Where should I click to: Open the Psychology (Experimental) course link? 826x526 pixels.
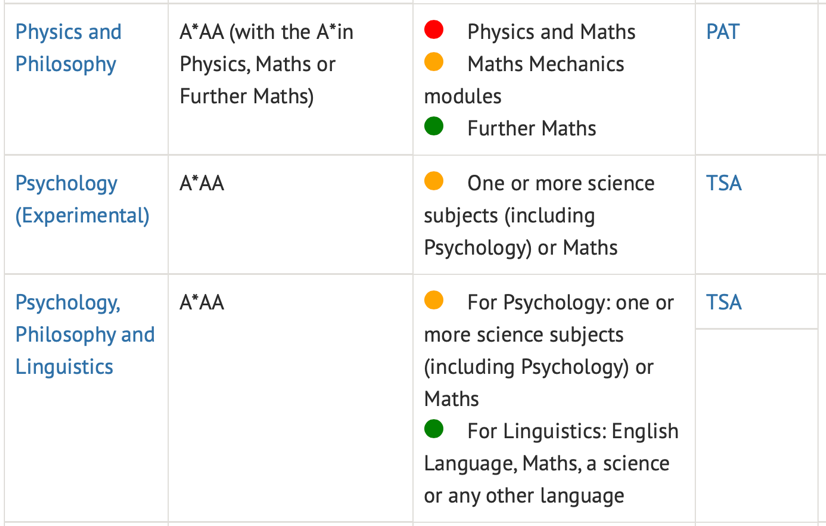(x=82, y=199)
